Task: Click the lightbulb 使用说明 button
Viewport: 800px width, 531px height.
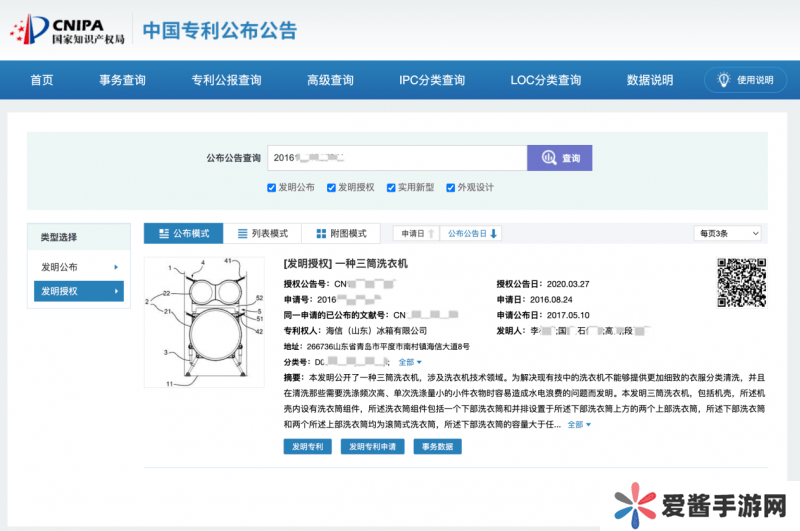Action: tap(745, 80)
